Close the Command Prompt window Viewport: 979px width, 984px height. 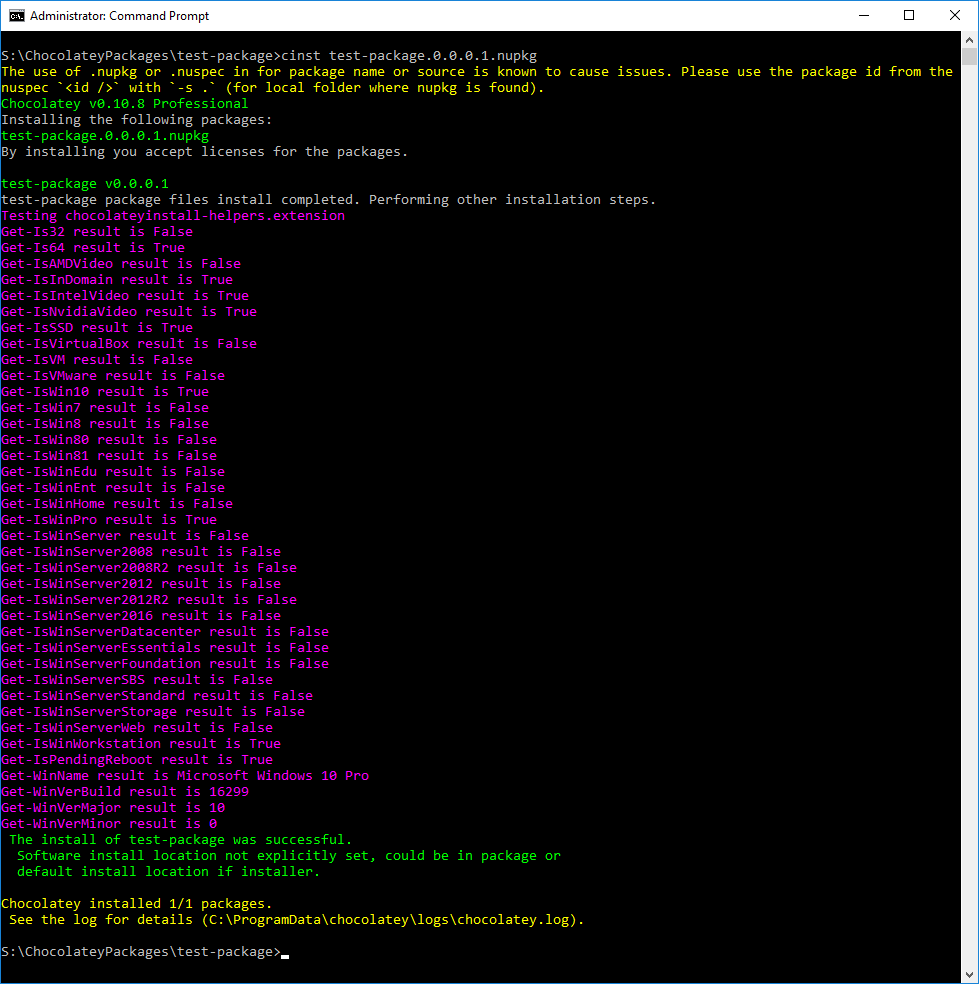pyautogui.click(x=955, y=16)
